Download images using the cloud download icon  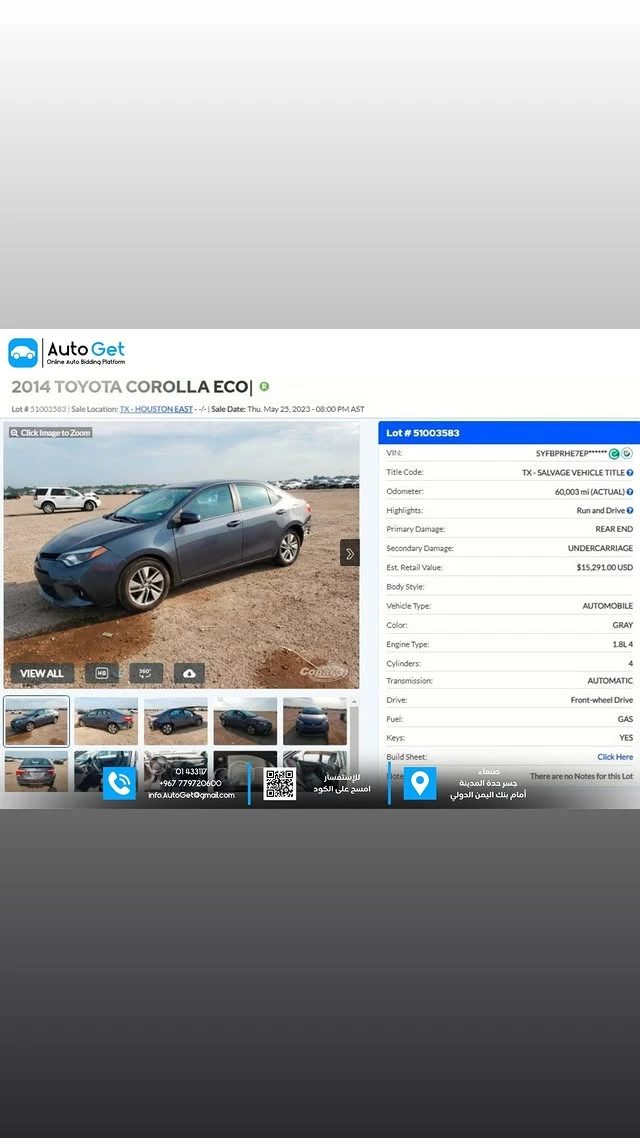[x=189, y=674]
